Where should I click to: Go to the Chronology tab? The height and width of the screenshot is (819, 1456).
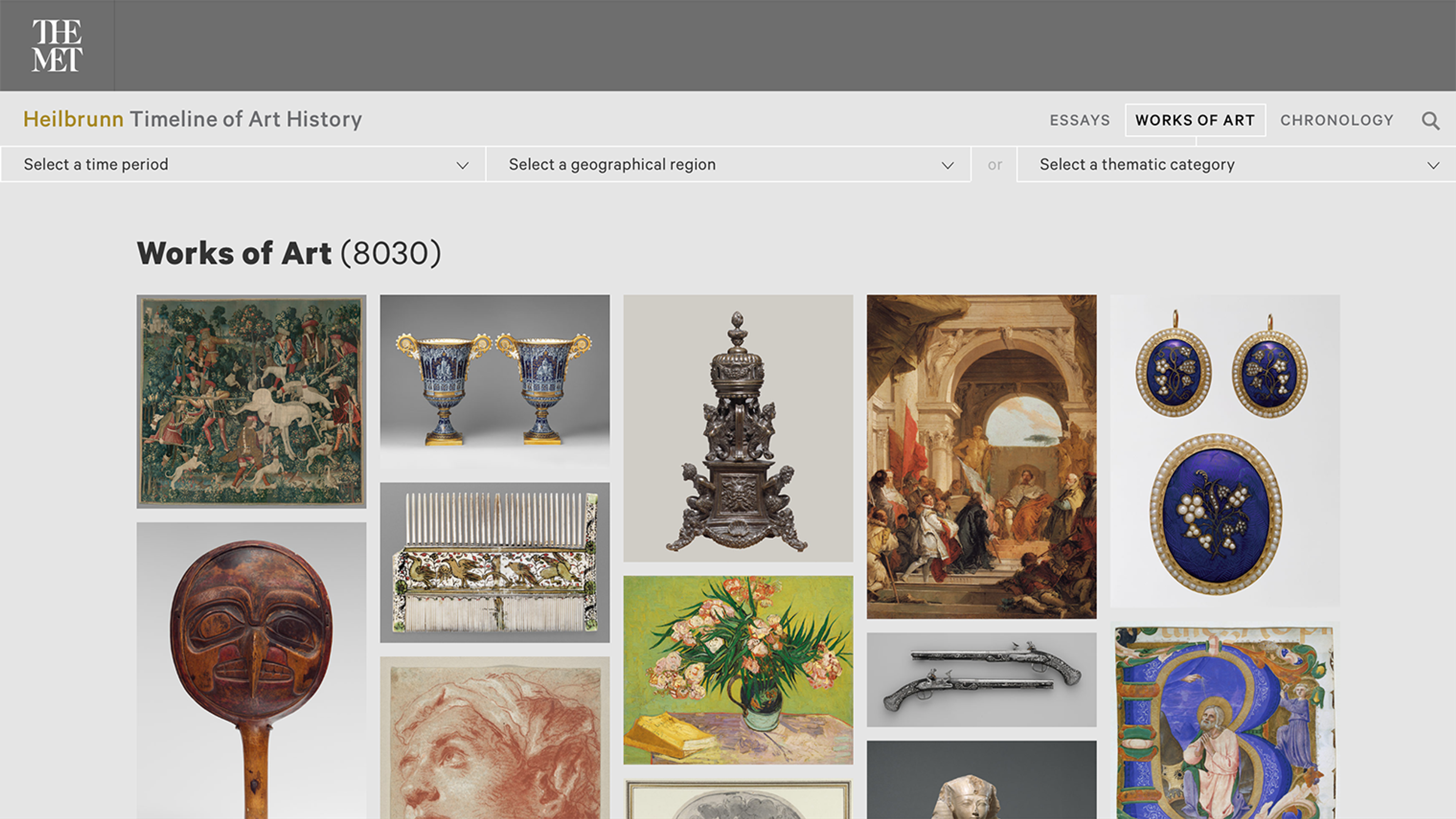click(x=1337, y=121)
